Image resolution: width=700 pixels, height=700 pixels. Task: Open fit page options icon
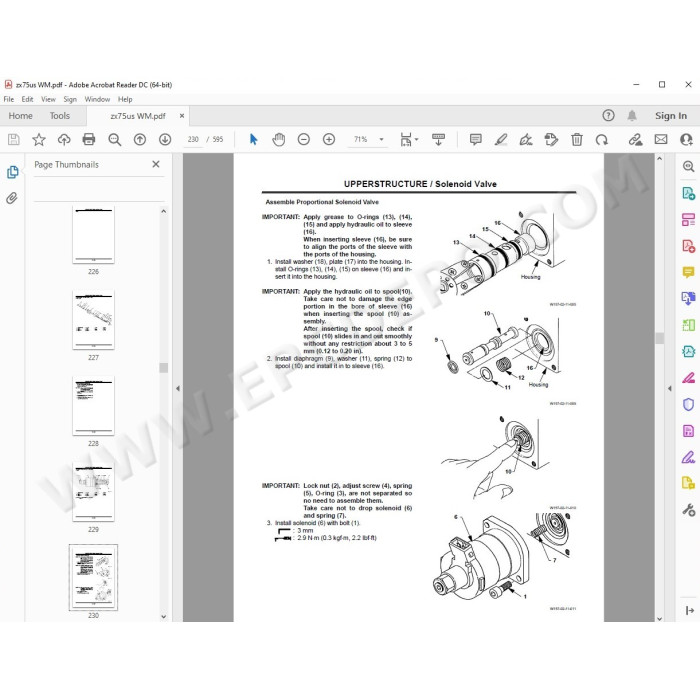(408, 140)
